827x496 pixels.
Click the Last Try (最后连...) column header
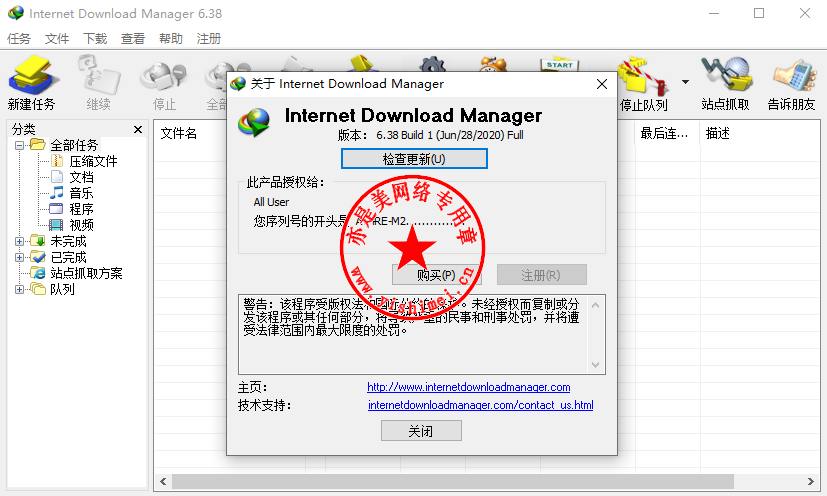pyautogui.click(x=664, y=133)
